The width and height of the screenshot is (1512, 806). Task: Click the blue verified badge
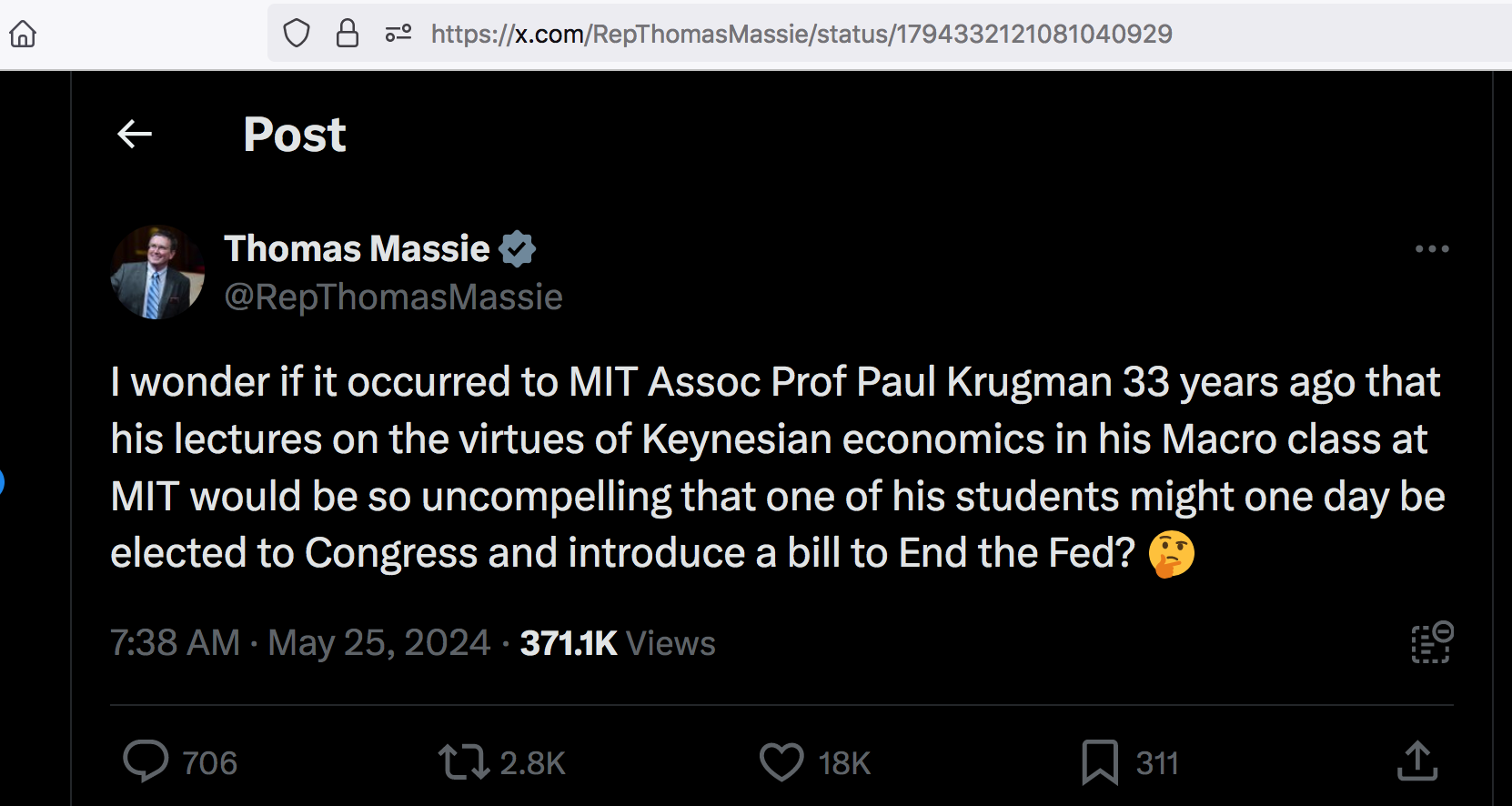517,248
